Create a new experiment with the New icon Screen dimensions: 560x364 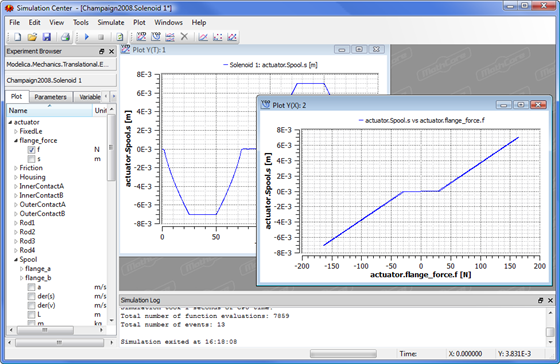pos(17,37)
